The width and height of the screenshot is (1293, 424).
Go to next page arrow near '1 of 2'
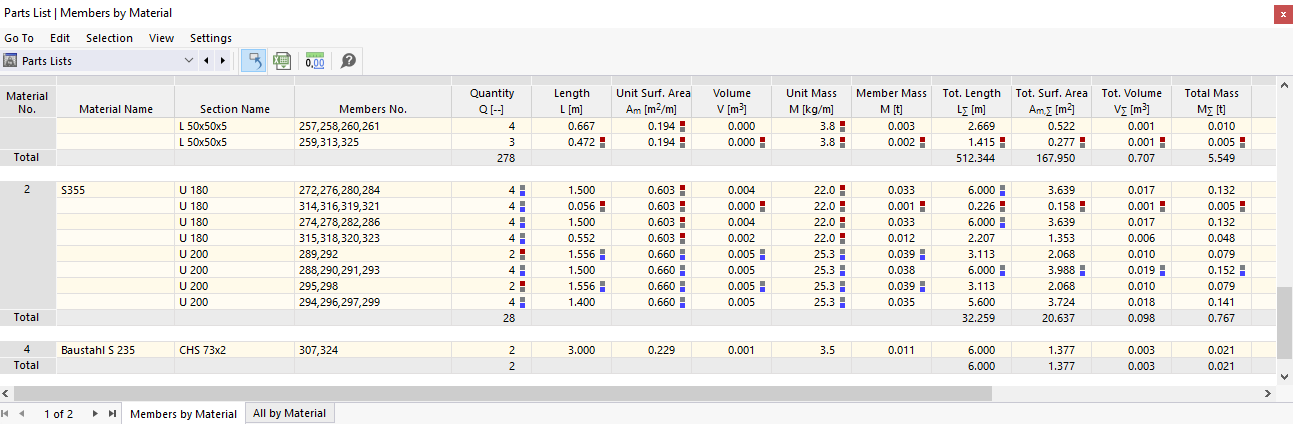95,414
